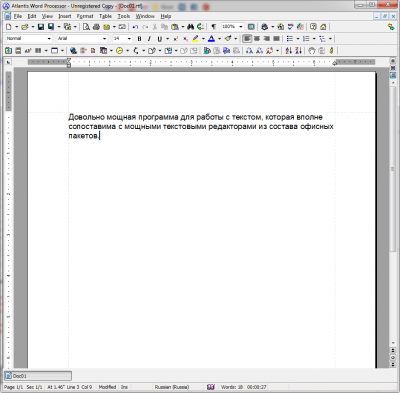Viewport: 400px width, 393px height.
Task: Open Print Preview from the toolbar
Action: [x=86, y=27]
